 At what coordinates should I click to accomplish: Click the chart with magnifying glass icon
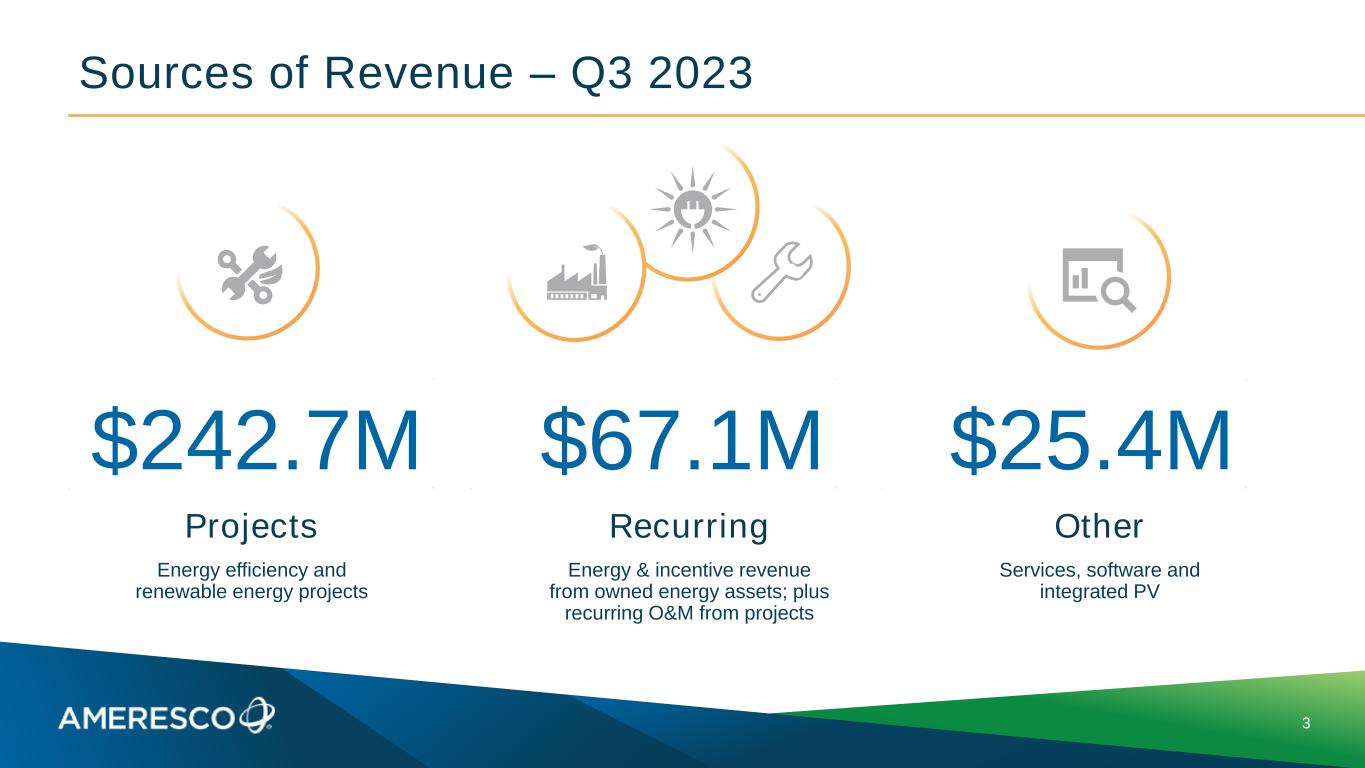(x=1097, y=278)
